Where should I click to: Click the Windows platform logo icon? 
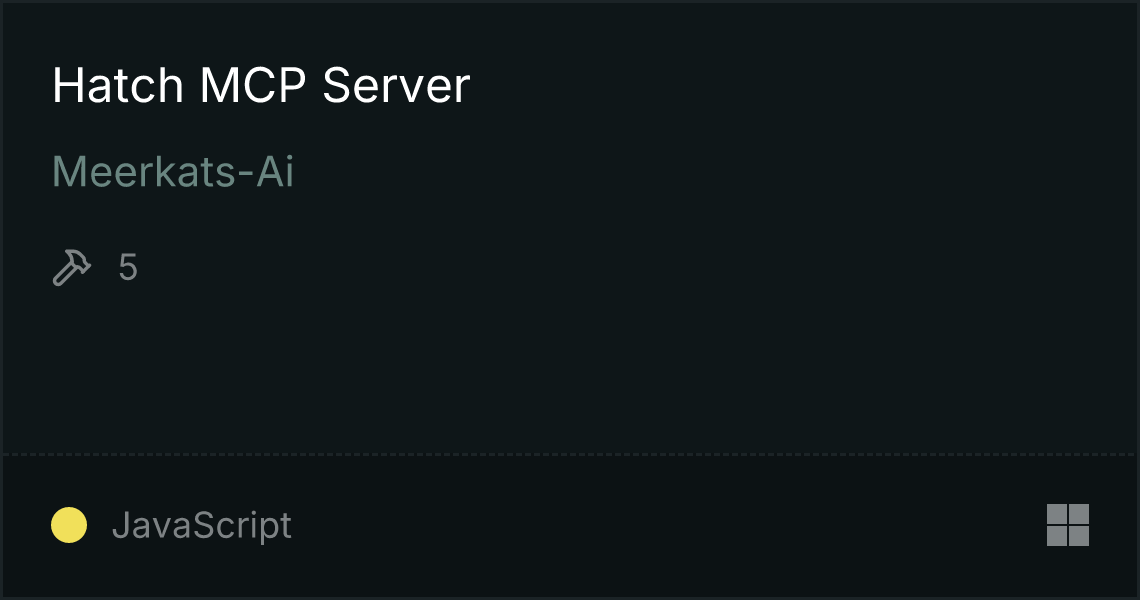click(x=1067, y=525)
